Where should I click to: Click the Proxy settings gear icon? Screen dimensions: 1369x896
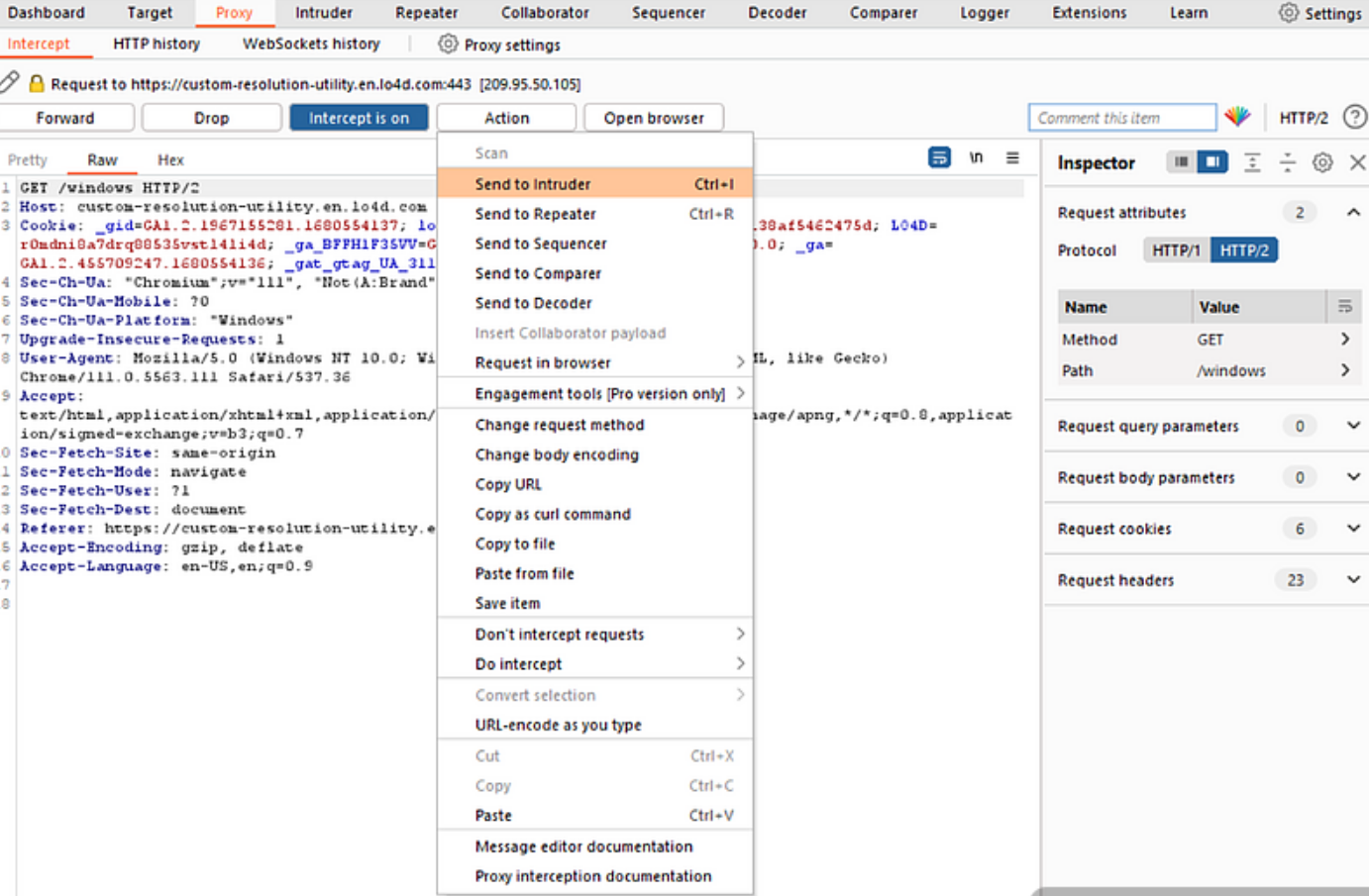[x=448, y=45]
